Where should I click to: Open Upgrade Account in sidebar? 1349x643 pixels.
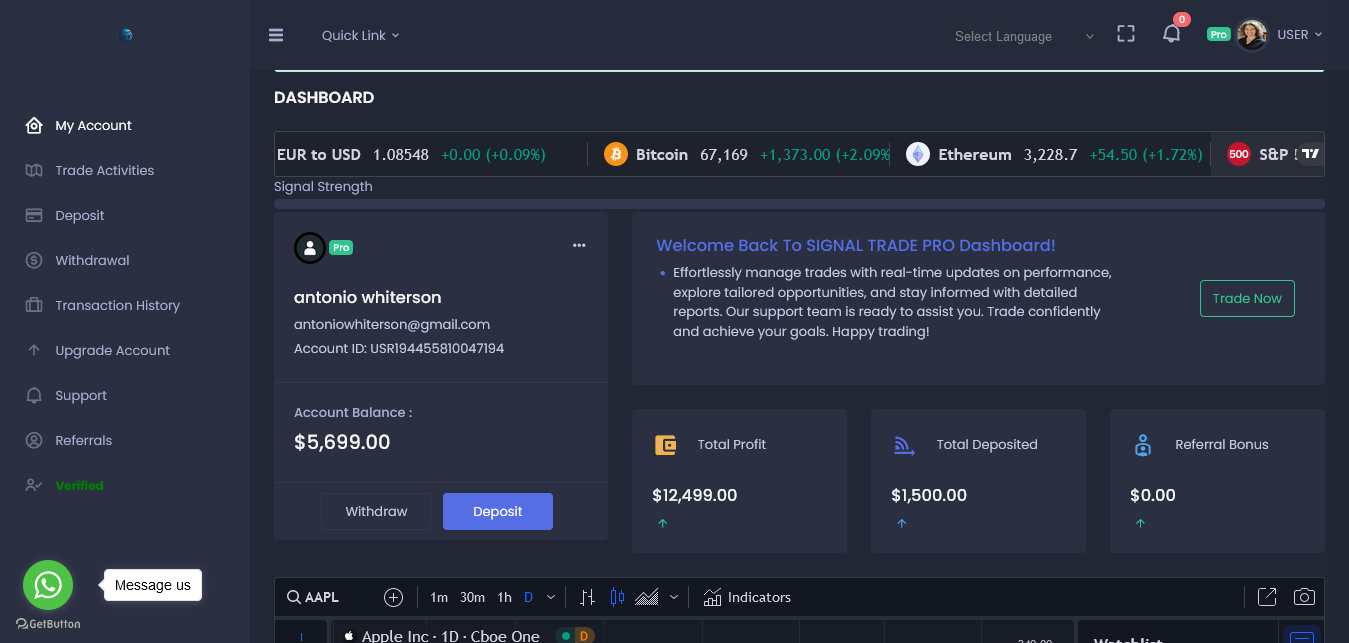click(x=112, y=350)
